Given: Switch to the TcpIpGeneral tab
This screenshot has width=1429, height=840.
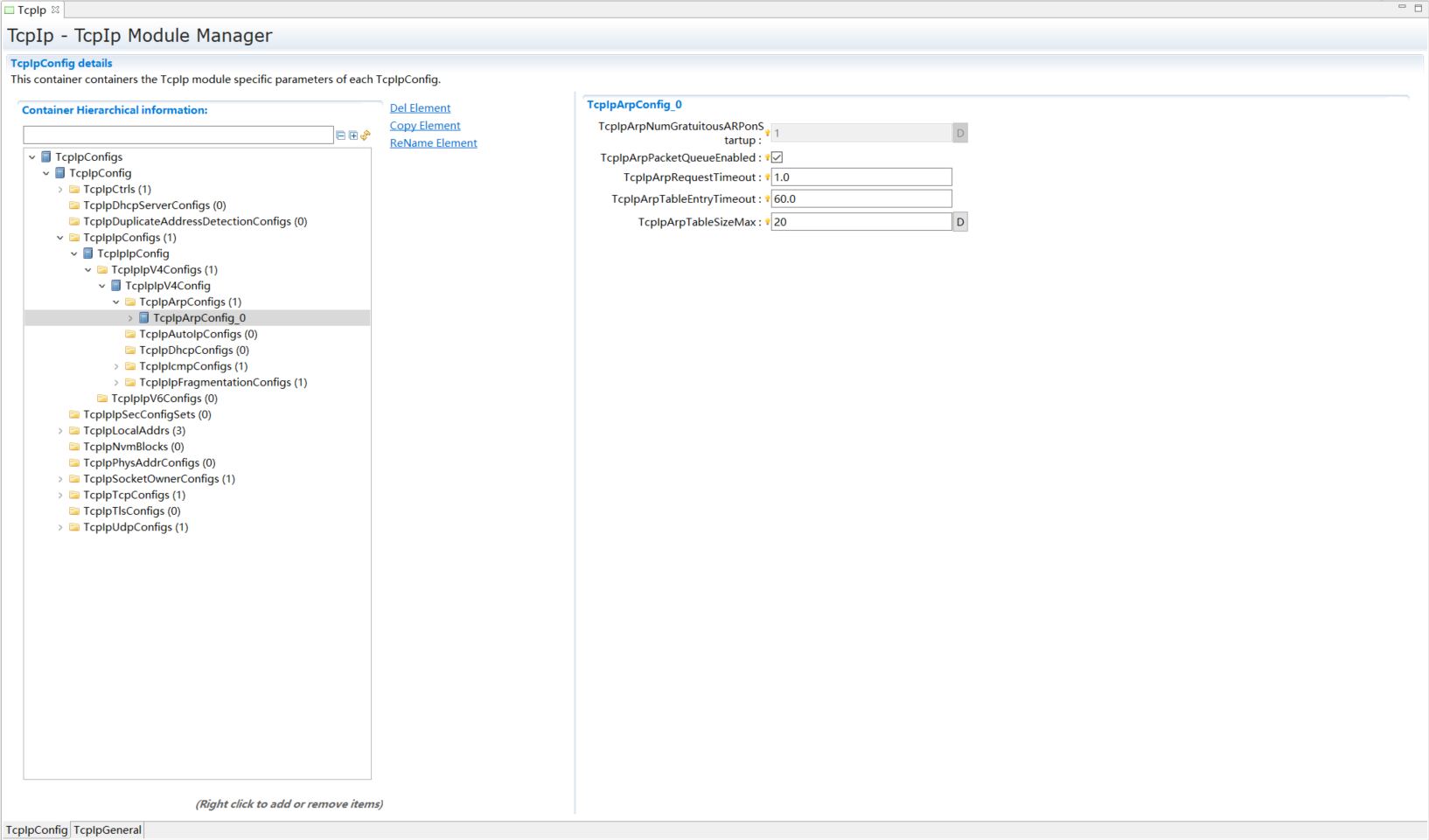Looking at the screenshot, I should coord(108,830).
